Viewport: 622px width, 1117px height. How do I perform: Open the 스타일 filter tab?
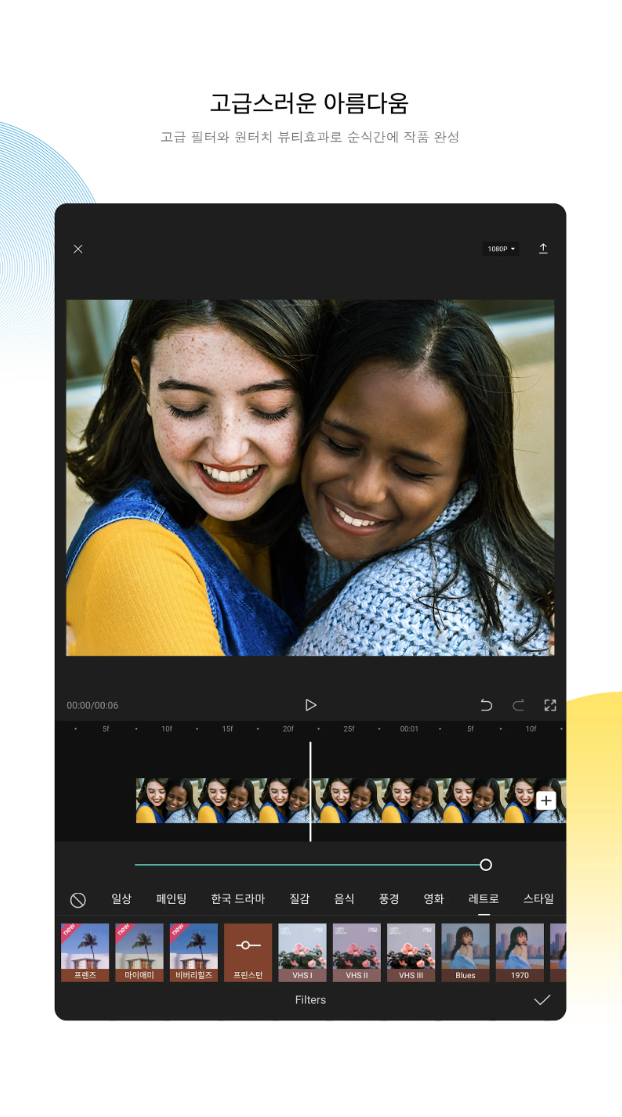[x=539, y=899]
